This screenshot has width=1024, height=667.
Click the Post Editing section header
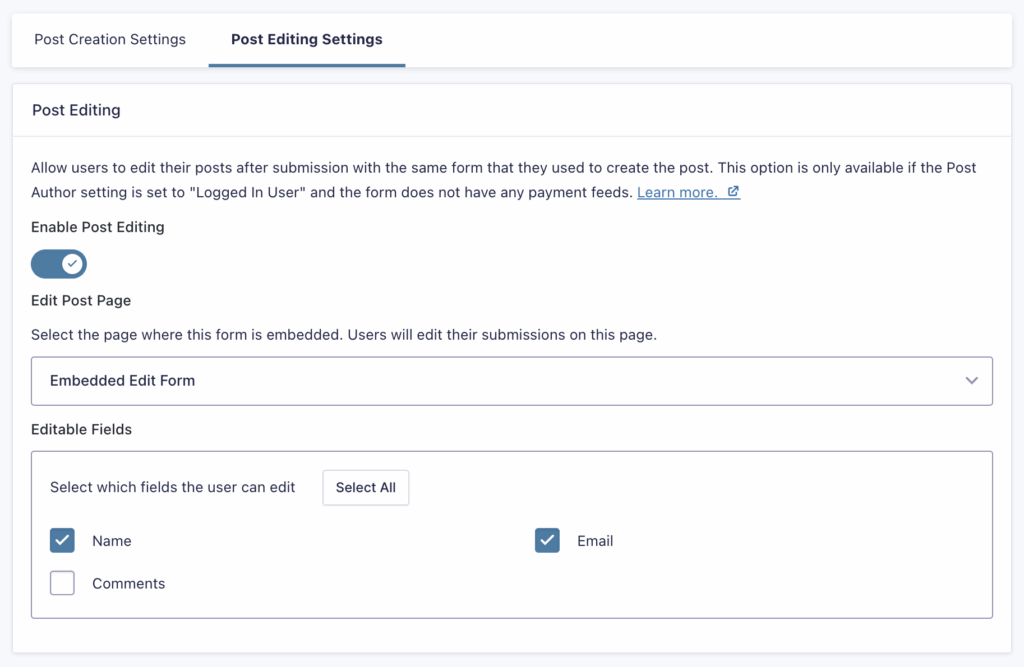coord(76,110)
